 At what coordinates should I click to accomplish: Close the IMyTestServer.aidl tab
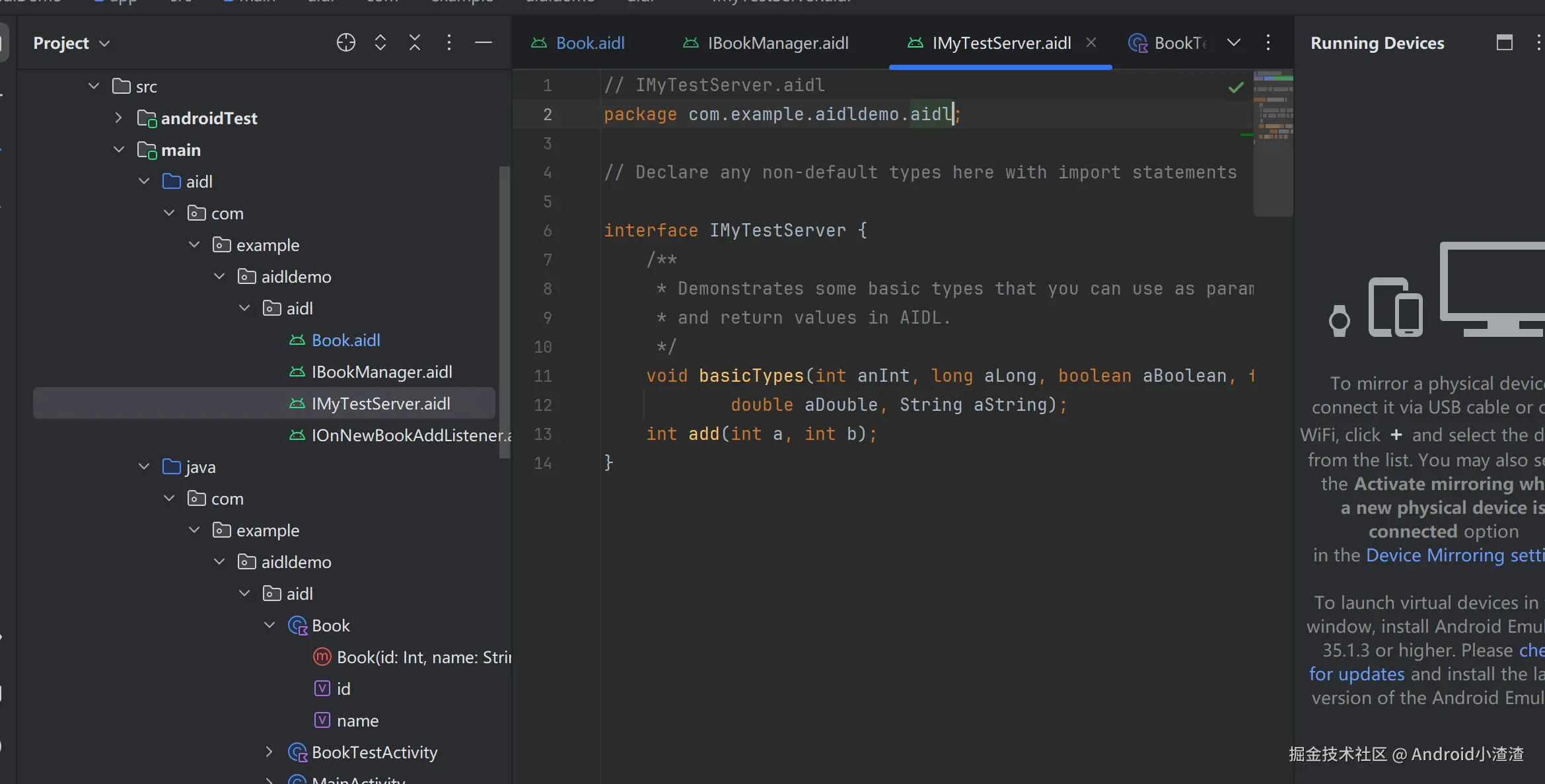point(1091,43)
